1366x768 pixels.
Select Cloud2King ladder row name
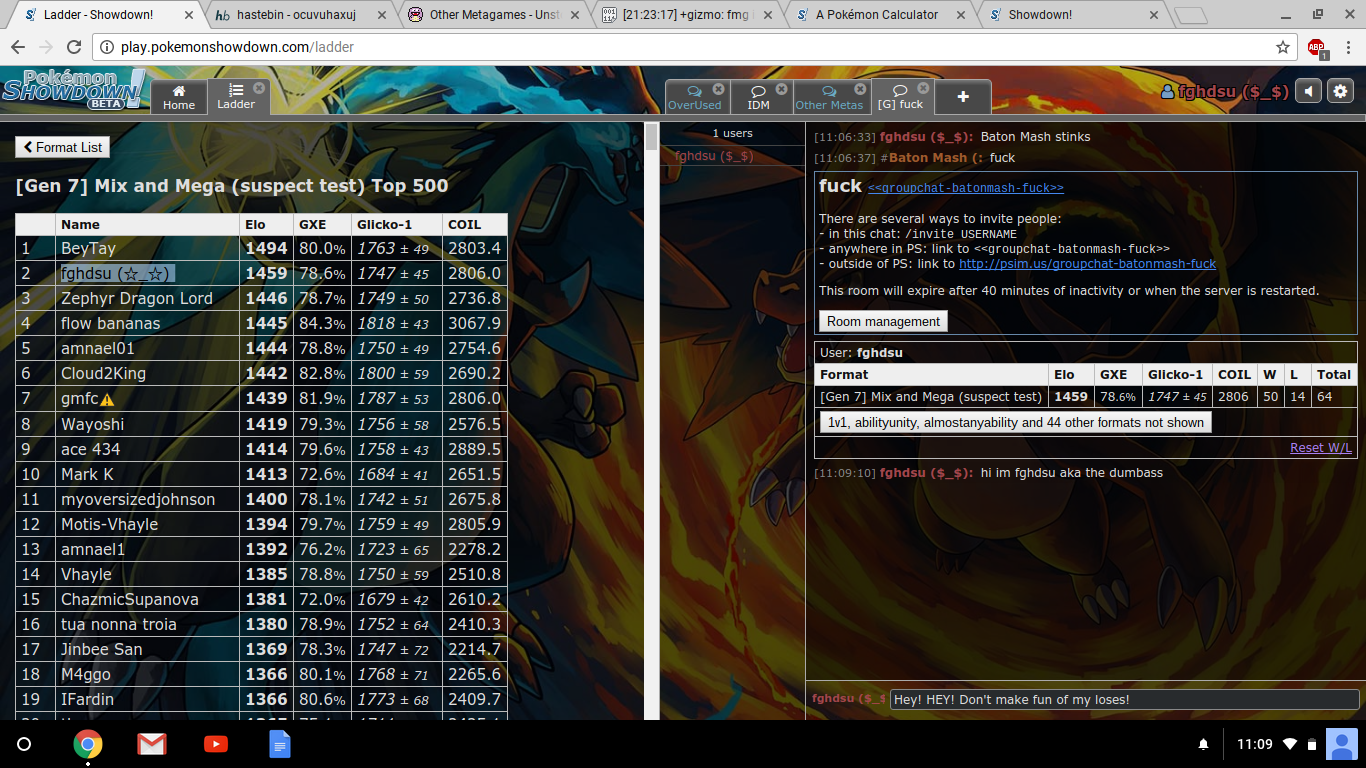click(x=103, y=373)
